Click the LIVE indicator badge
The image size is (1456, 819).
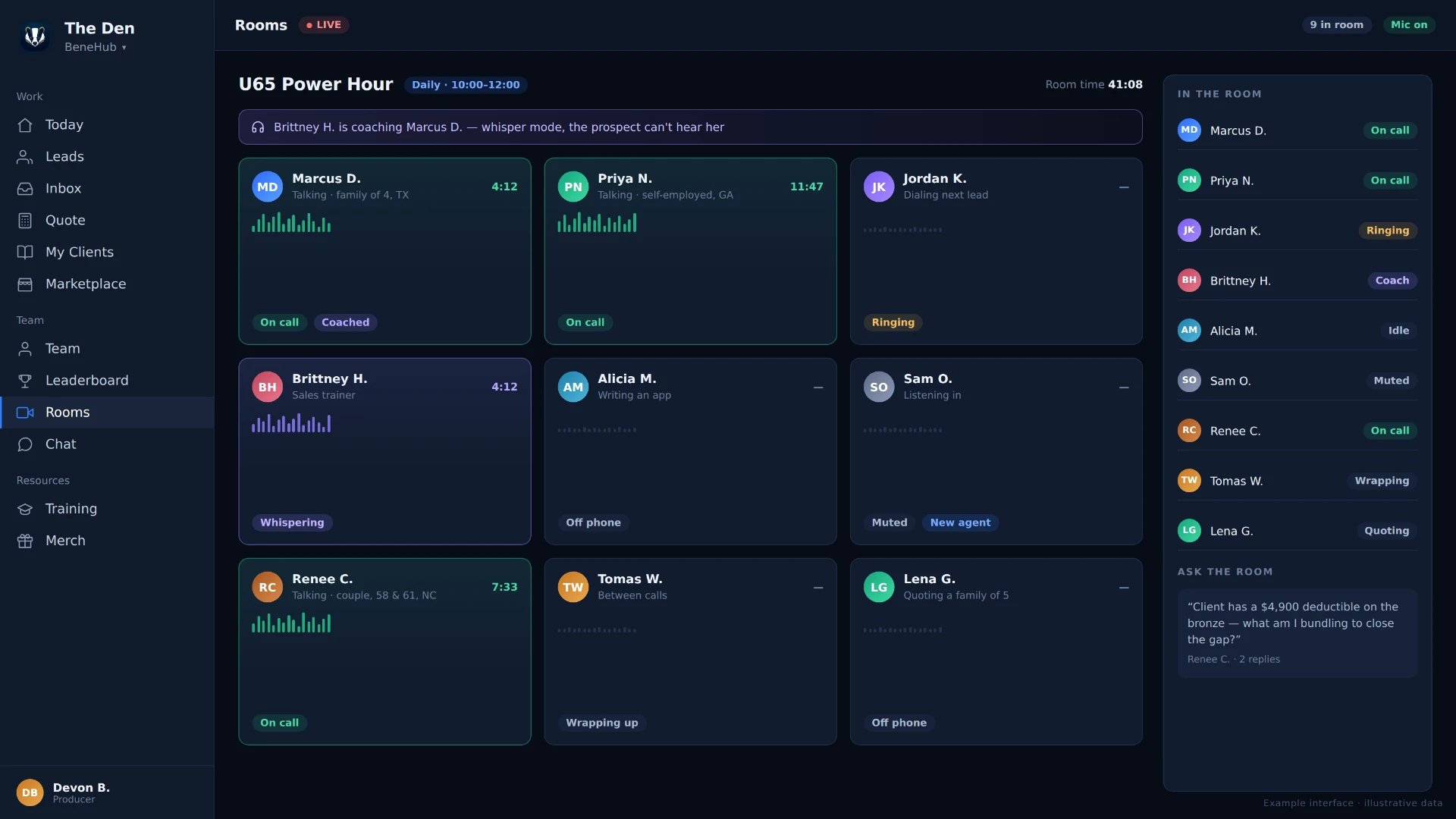pyautogui.click(x=324, y=25)
